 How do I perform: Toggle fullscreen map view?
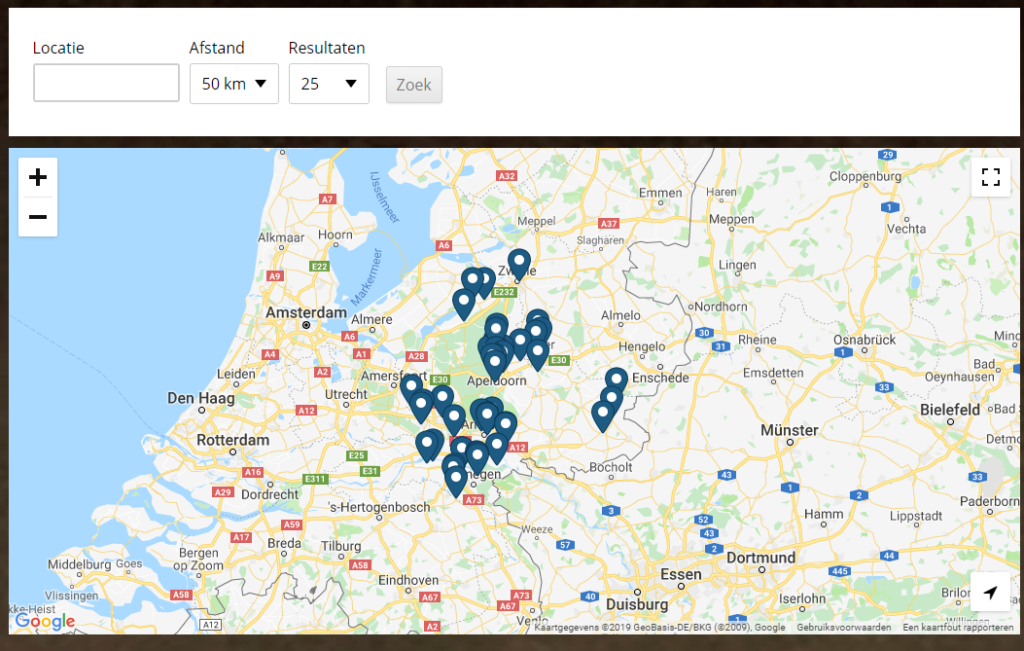991,177
